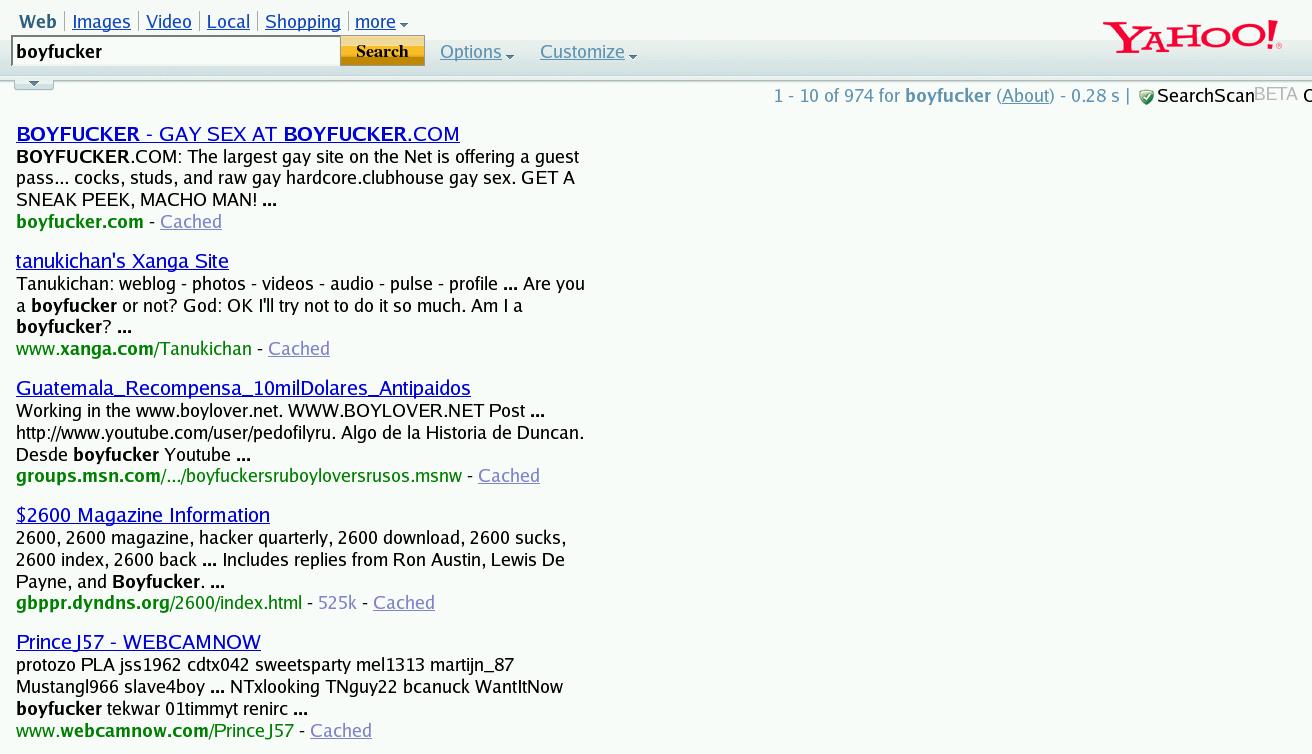Switch to Video search tab
Image resolution: width=1312 pixels, height=754 pixels.
[169, 21]
